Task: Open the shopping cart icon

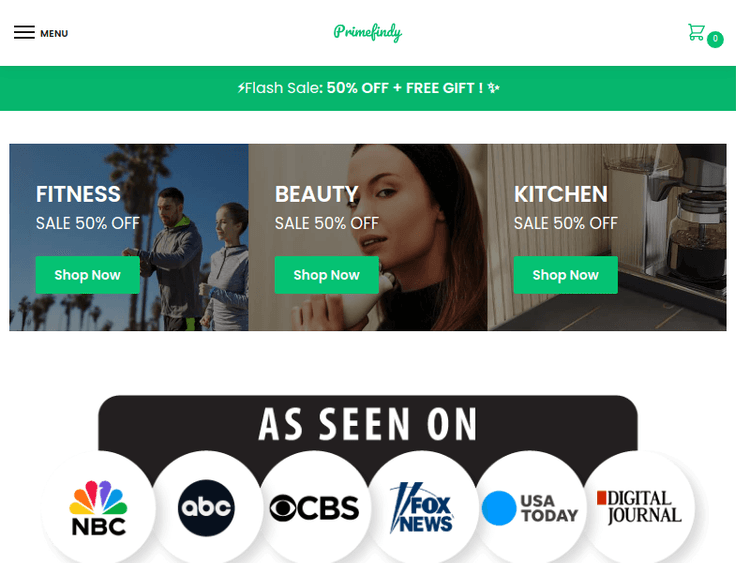Action: 696,32
